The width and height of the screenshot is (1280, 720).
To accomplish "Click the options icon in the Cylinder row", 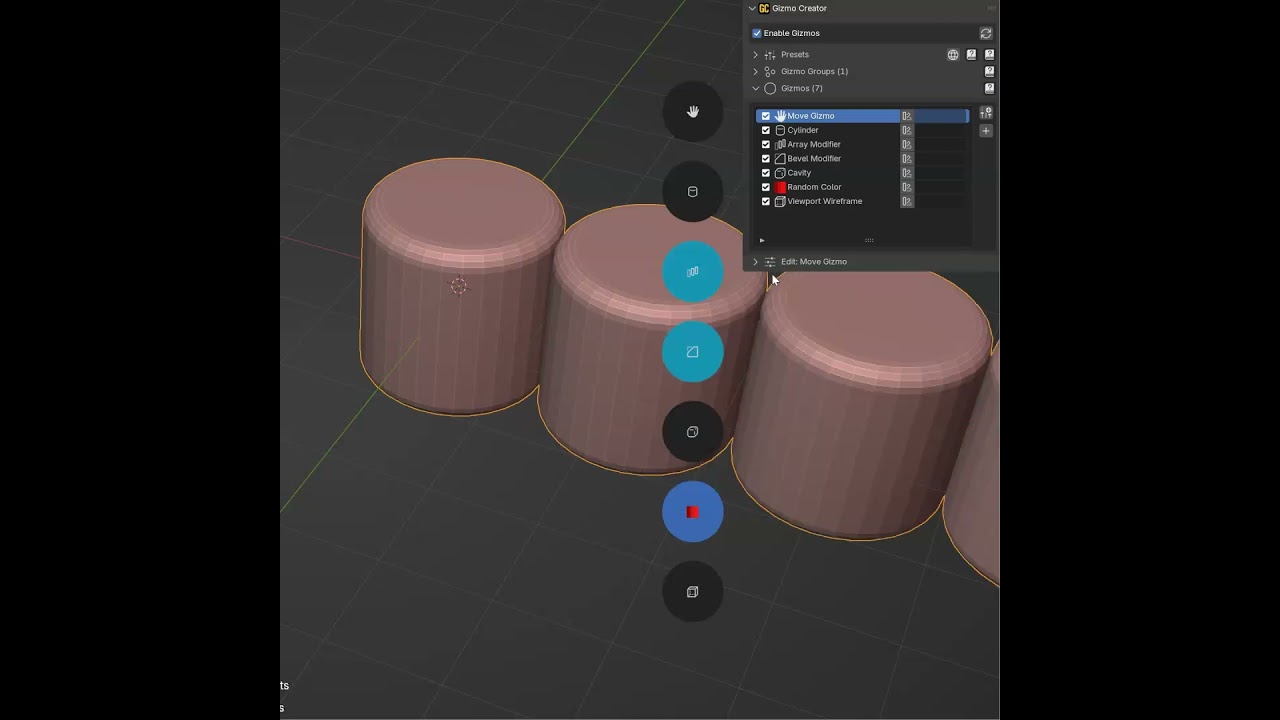I will point(907,130).
